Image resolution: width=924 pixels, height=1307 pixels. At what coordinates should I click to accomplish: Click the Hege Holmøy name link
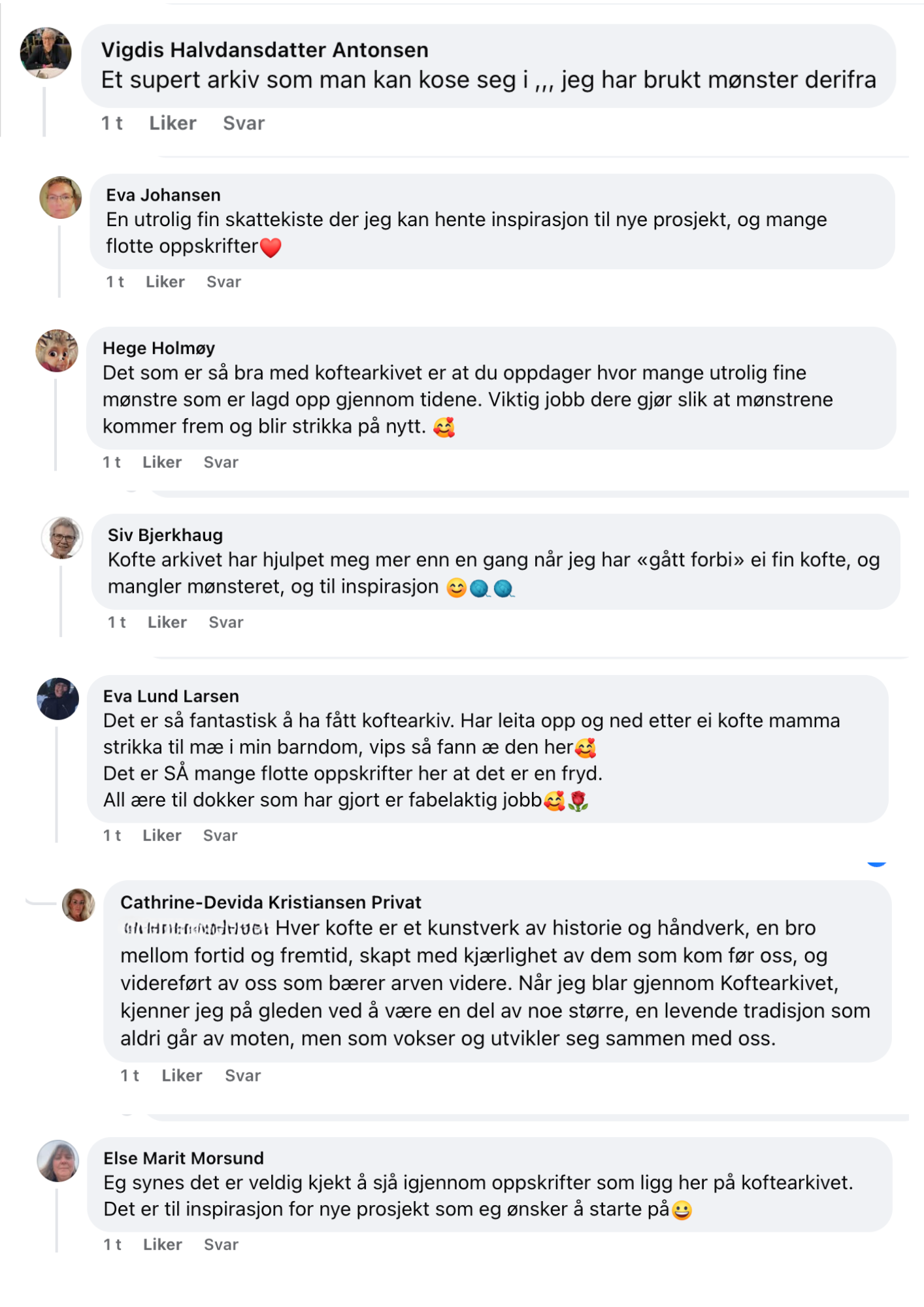159,348
